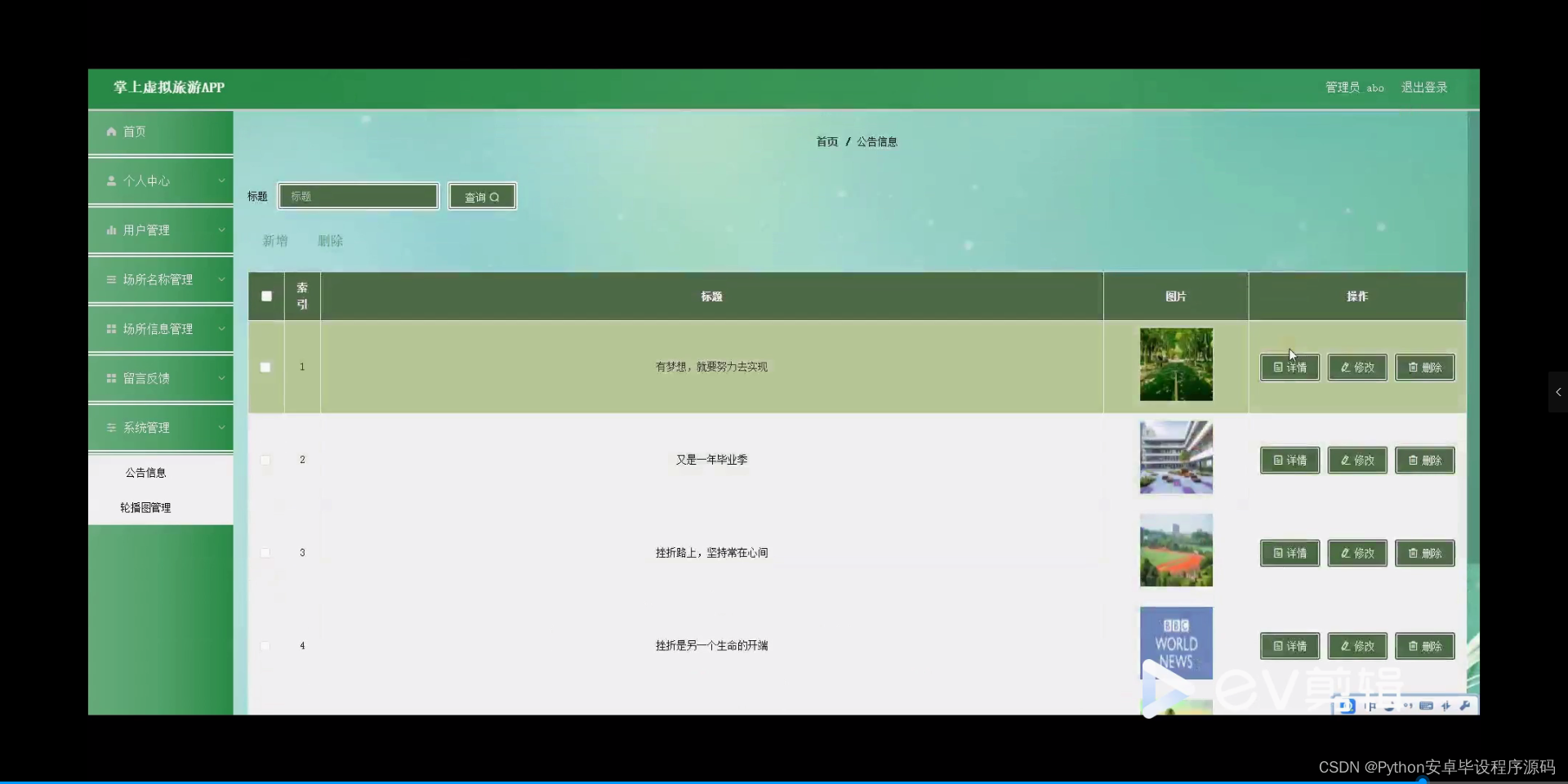Click the icon beside 留言反馈
The height and width of the screenshot is (784, 1568).
(x=111, y=378)
